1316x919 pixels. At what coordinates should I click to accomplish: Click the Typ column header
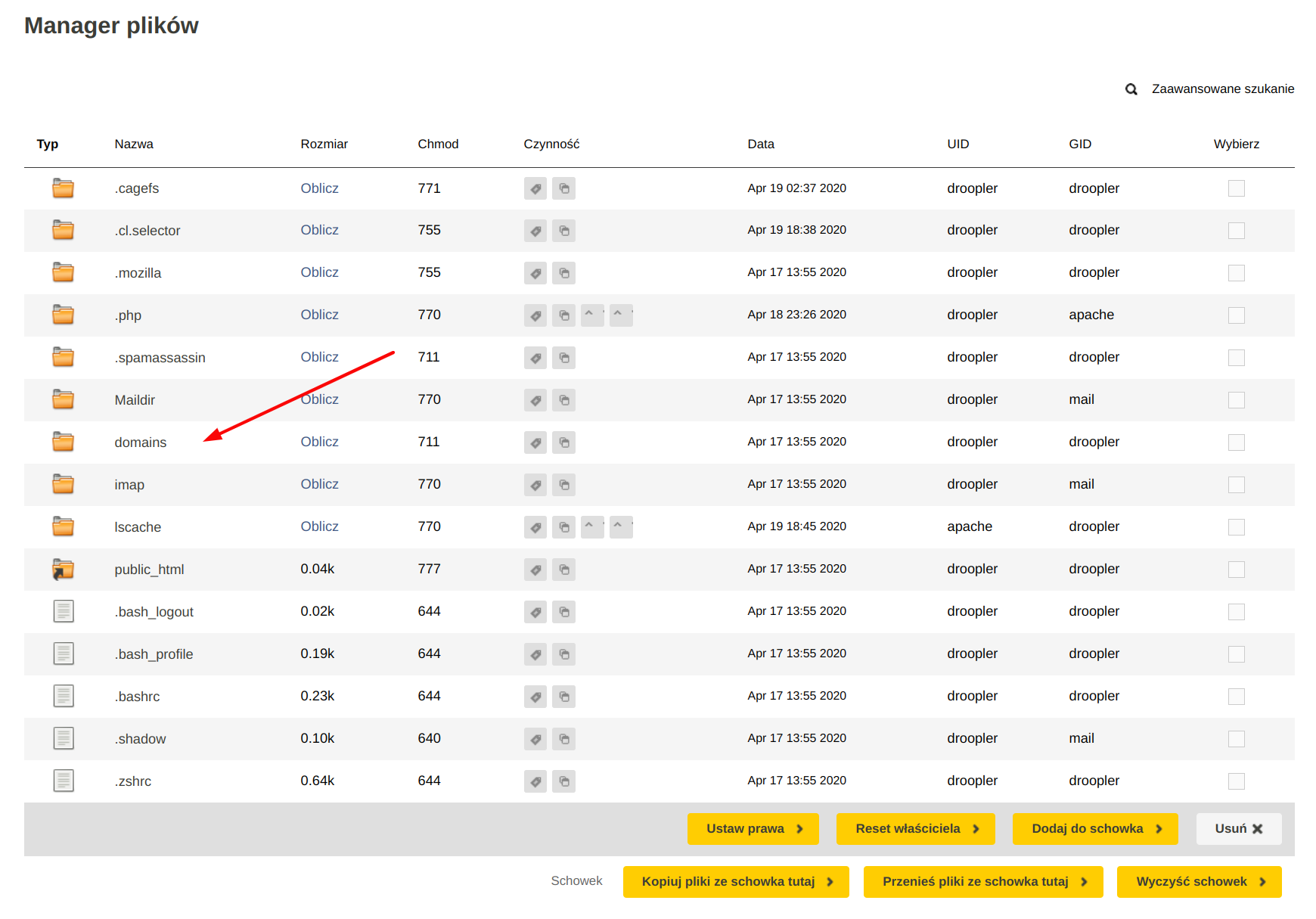48,144
